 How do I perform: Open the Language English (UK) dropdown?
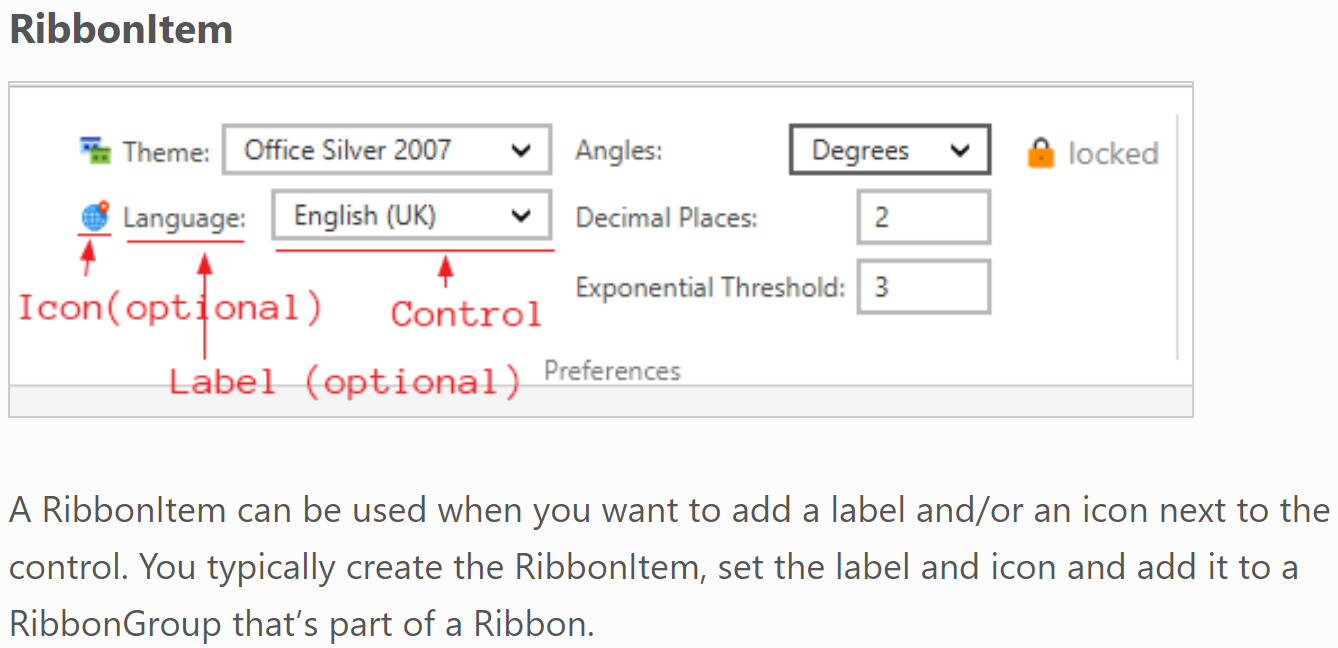pyautogui.click(x=411, y=217)
